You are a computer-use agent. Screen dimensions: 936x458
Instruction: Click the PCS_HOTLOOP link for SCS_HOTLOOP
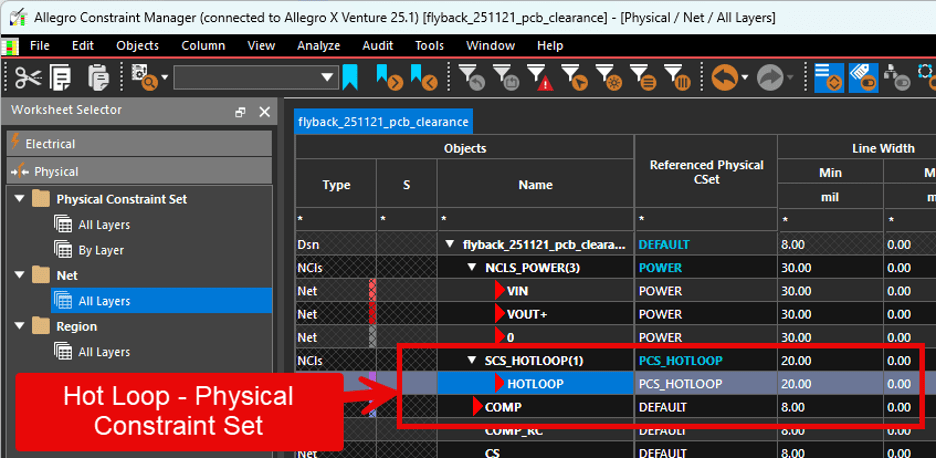(x=681, y=360)
